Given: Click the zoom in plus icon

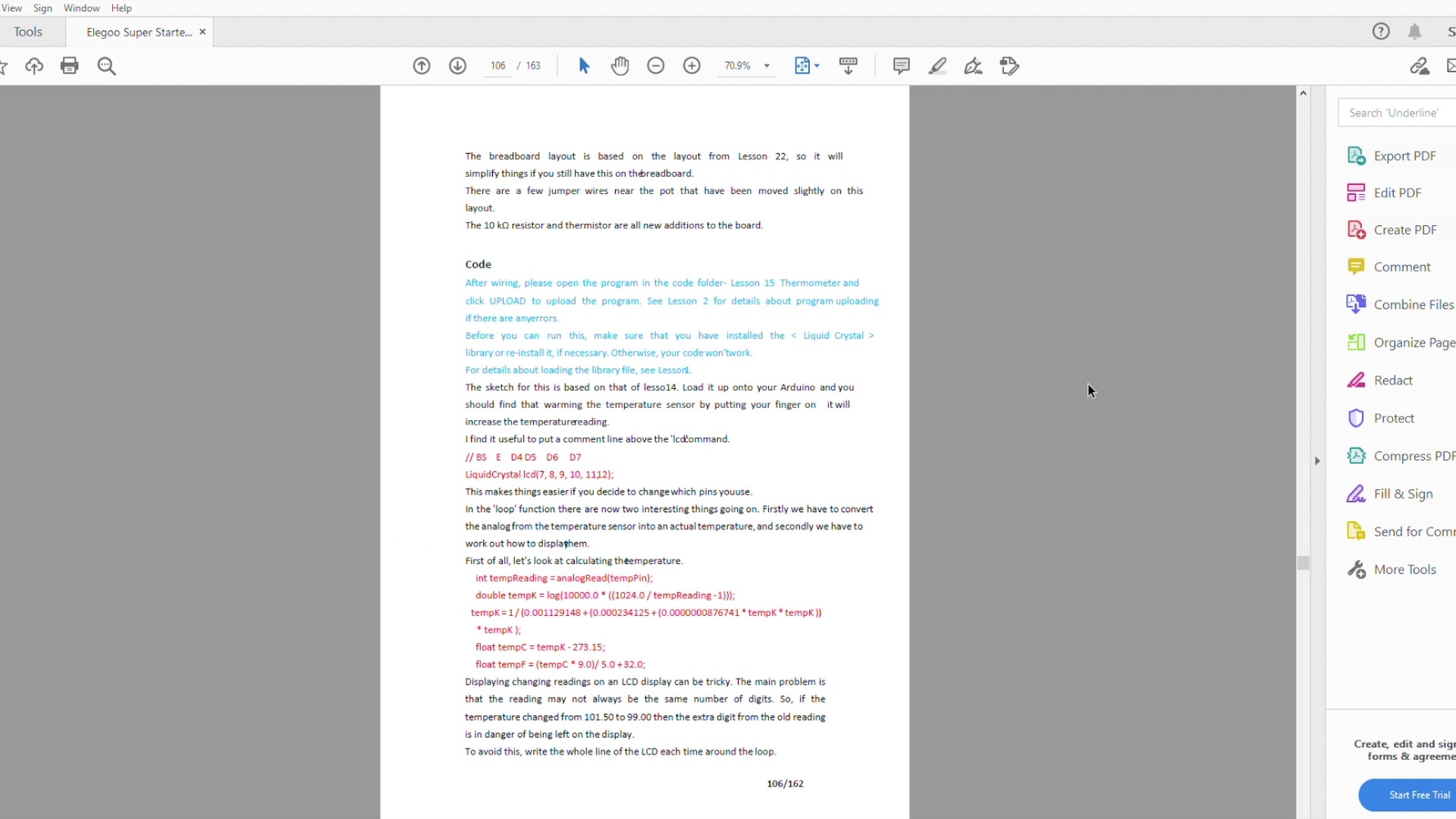Looking at the screenshot, I should click(692, 66).
